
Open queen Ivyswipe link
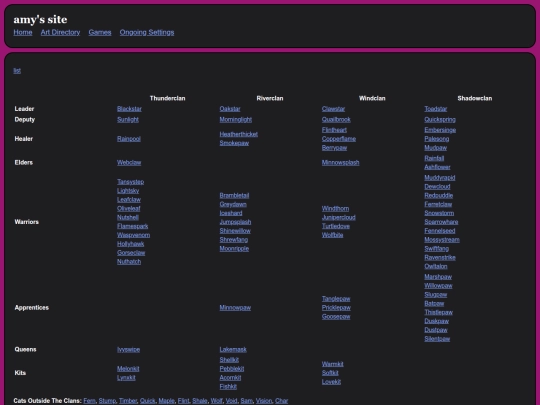pyautogui.click(x=128, y=350)
